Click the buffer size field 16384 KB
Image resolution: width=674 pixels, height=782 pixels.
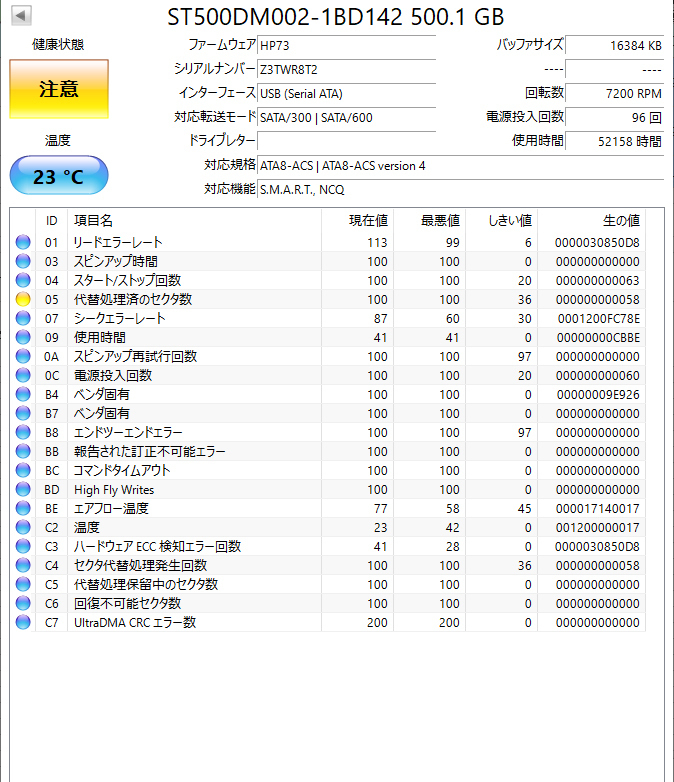pyautogui.click(x=615, y=45)
